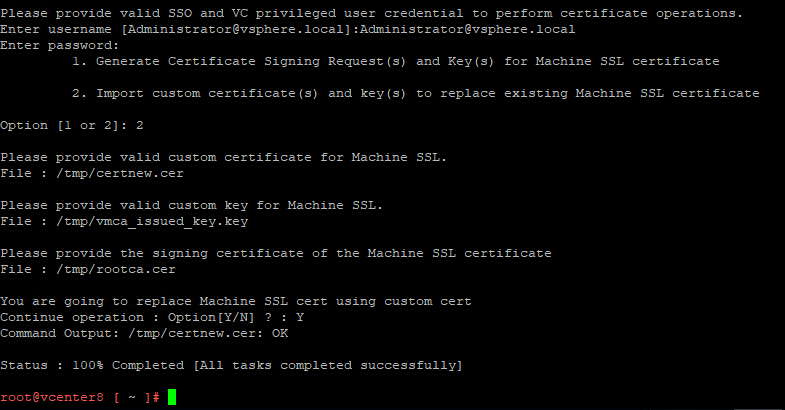The height and width of the screenshot is (410, 785).
Task: Click the 'Option [1 or 2]: 2' line
Action: click(x=72, y=125)
